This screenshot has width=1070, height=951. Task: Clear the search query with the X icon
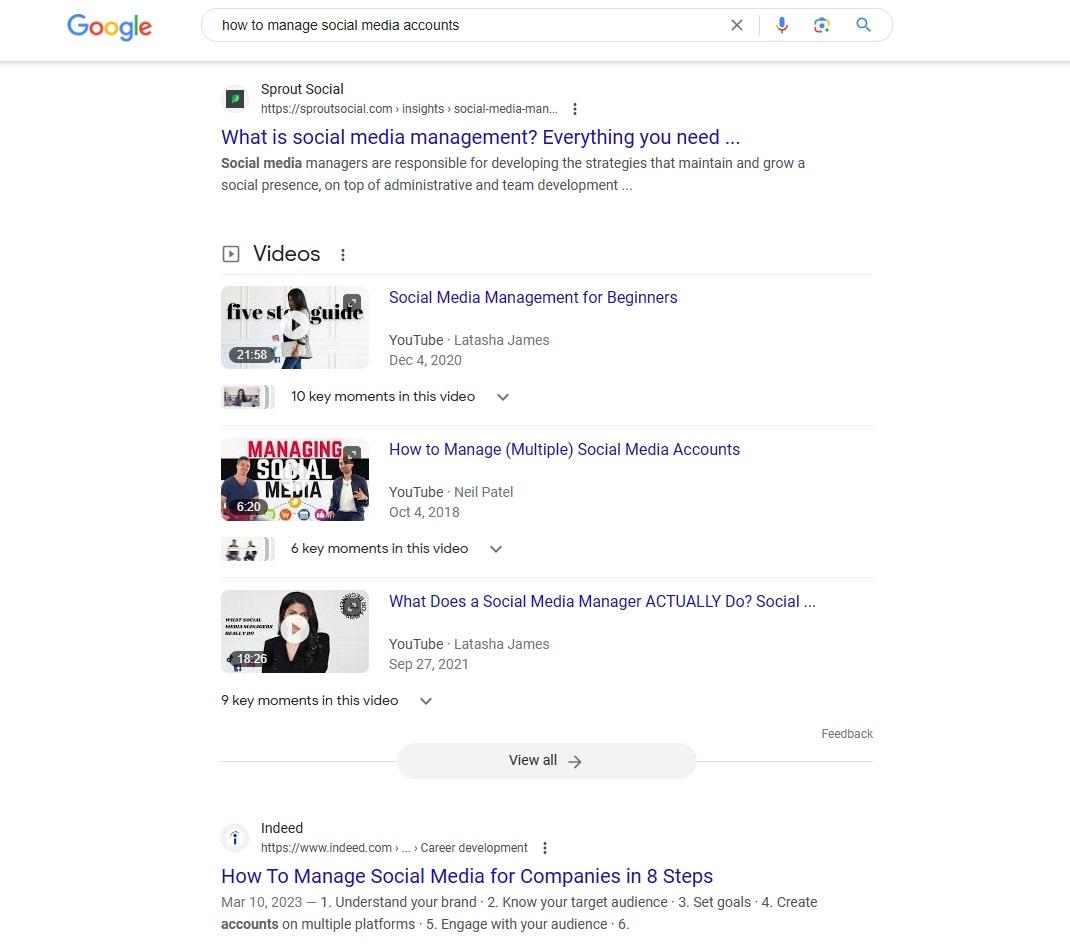[736, 25]
